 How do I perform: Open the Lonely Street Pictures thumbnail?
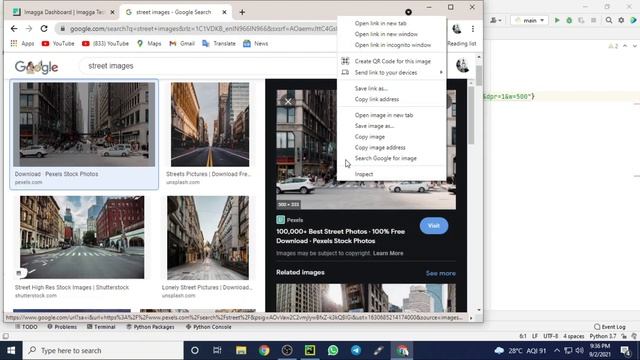click(208, 238)
